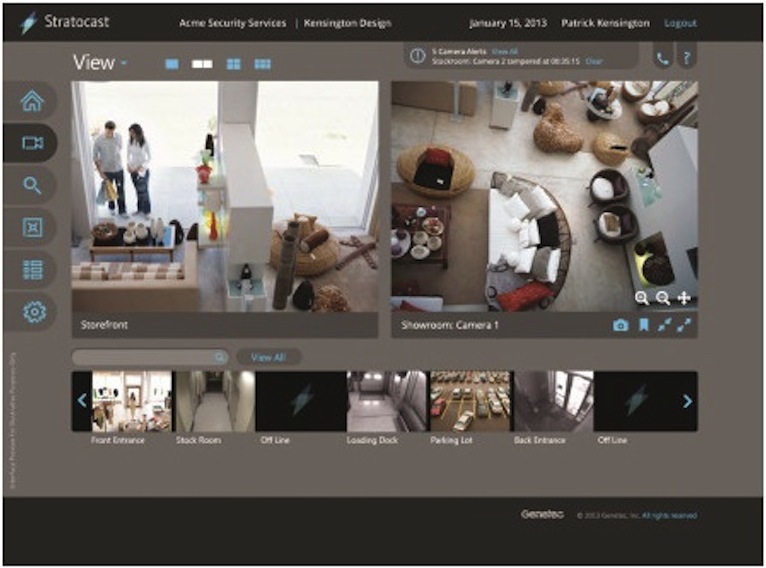Click View All beside the camera search field

[267, 357]
